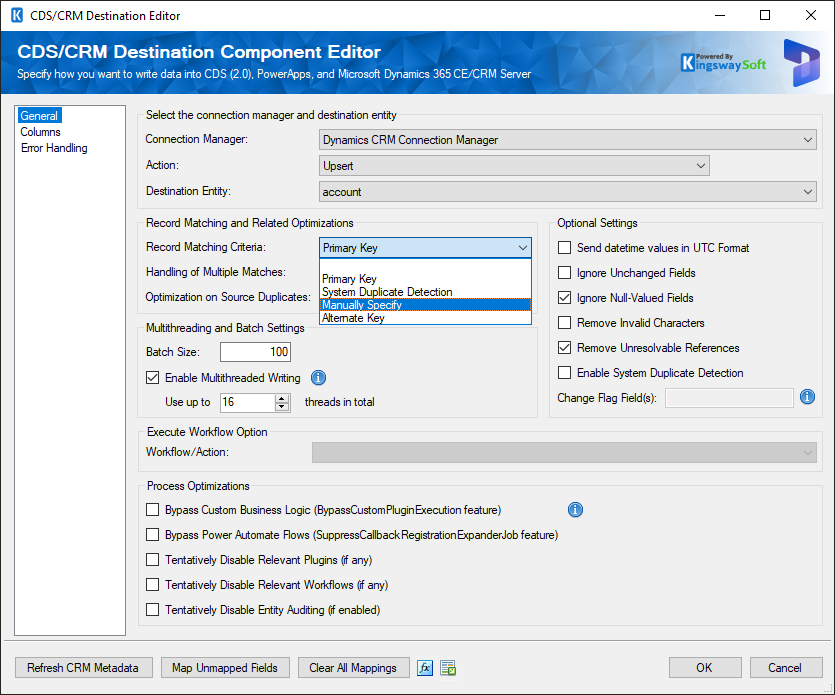
Task: Close the Destination Editor window
Action: (811, 15)
